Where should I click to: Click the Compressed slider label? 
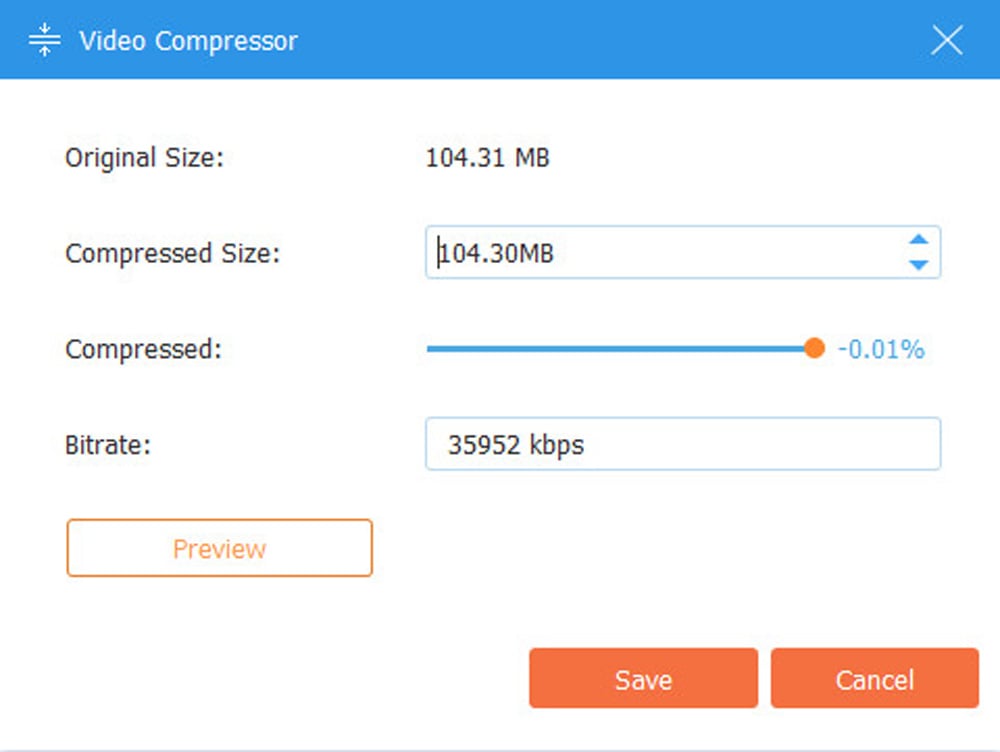[143, 350]
